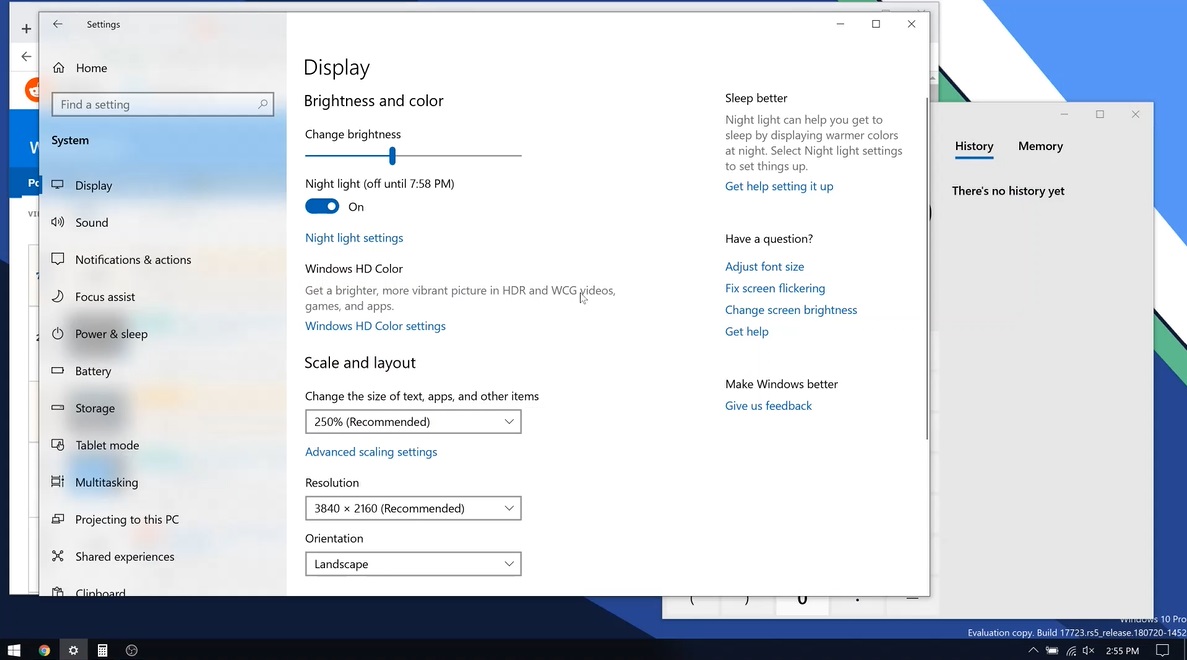Viewport: 1187px width, 660px height.
Task: Click the battery icon in the system tray
Action: click(x=1052, y=650)
